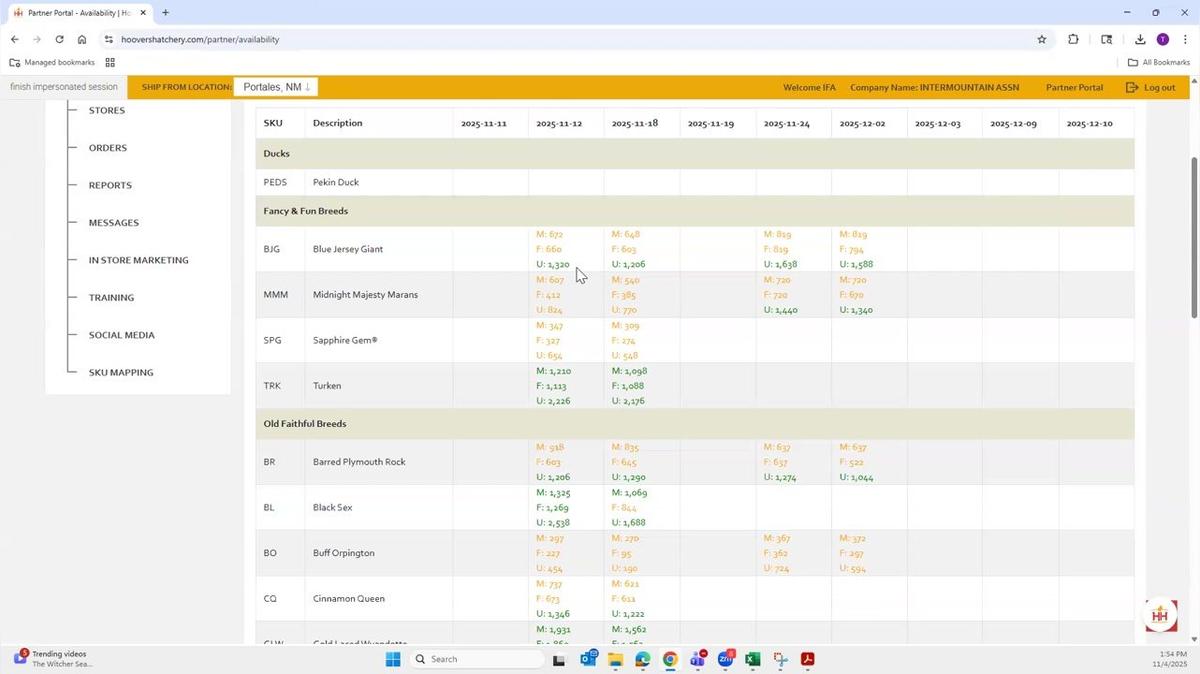Click the page vertical scrollbar thumb
The height and width of the screenshot is (674, 1200).
(1193, 238)
